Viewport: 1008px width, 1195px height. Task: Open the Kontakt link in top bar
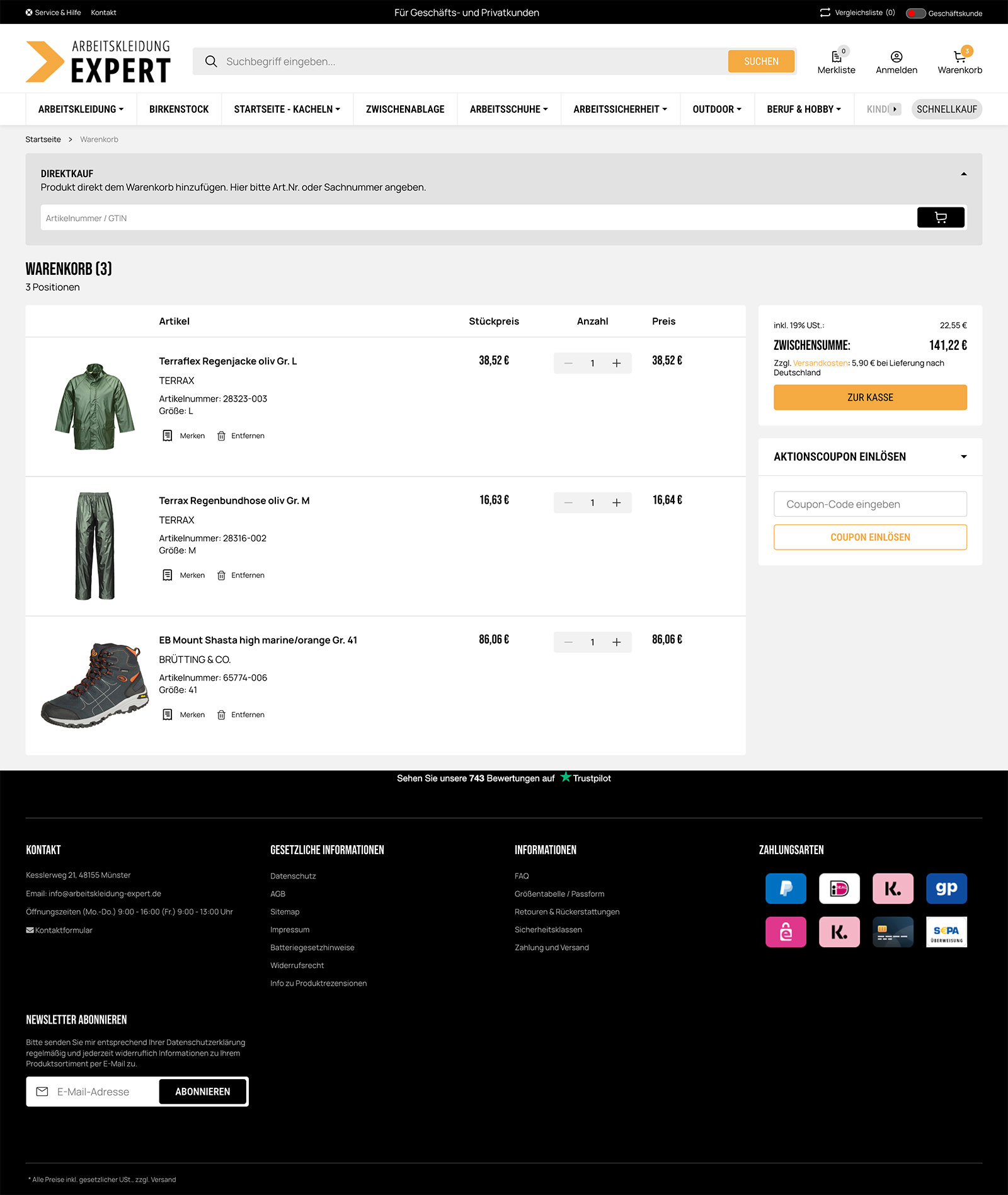click(103, 13)
